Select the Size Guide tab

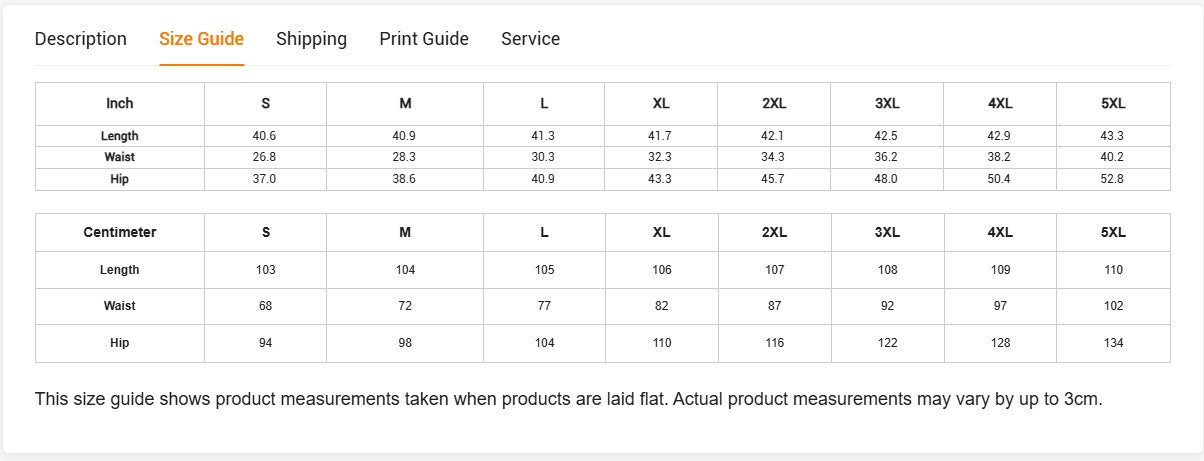coord(201,39)
